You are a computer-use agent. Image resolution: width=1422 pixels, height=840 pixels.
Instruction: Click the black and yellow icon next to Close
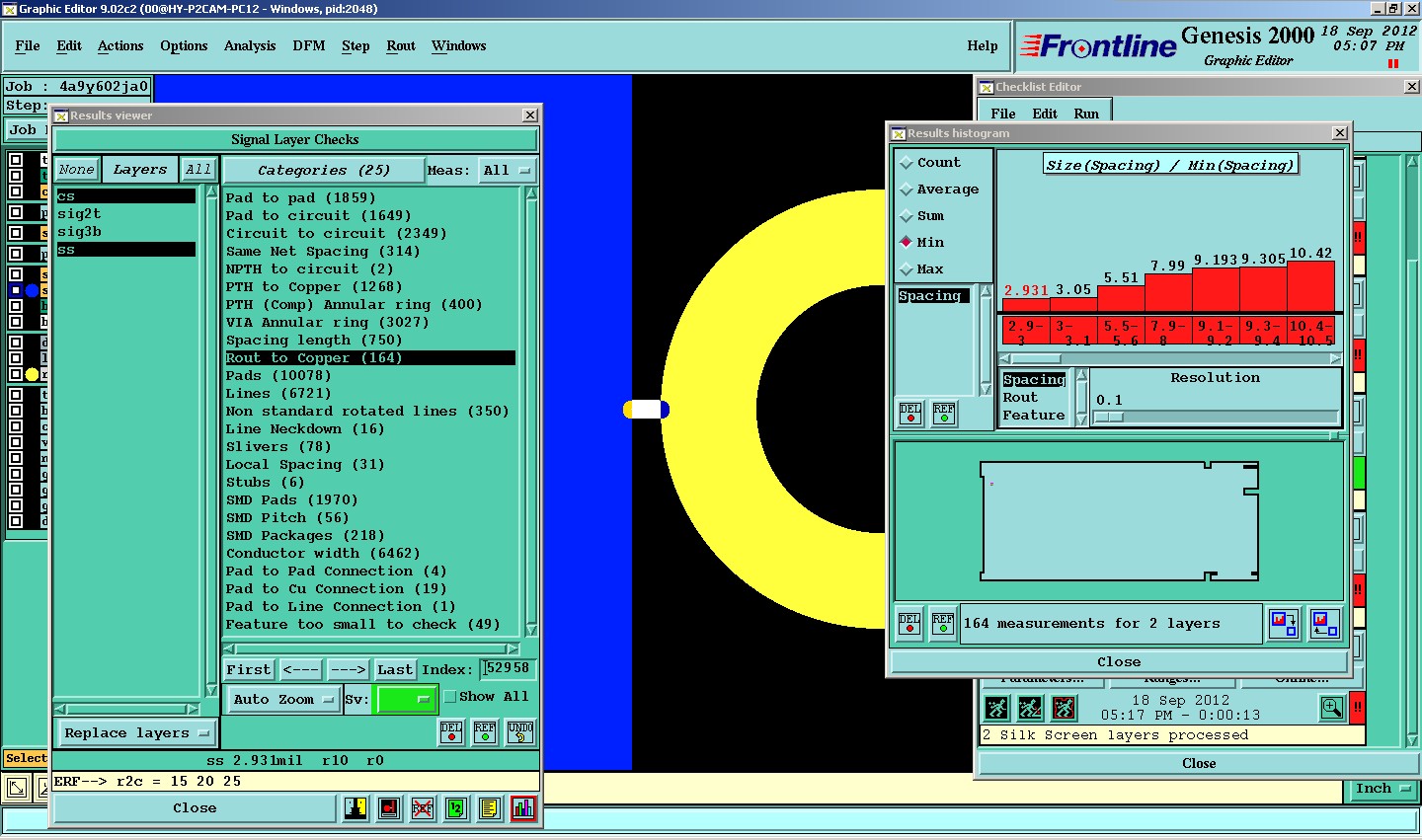[x=356, y=808]
